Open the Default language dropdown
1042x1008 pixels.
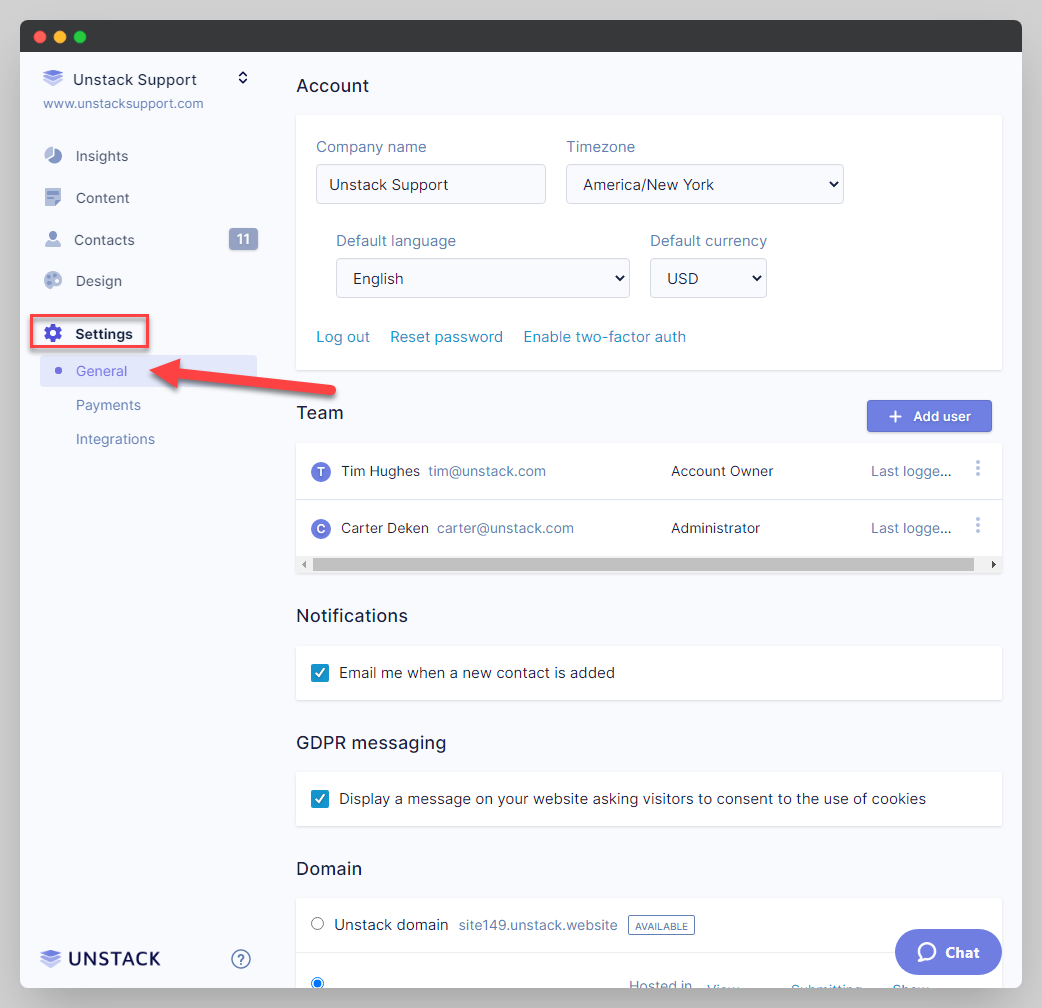482,278
